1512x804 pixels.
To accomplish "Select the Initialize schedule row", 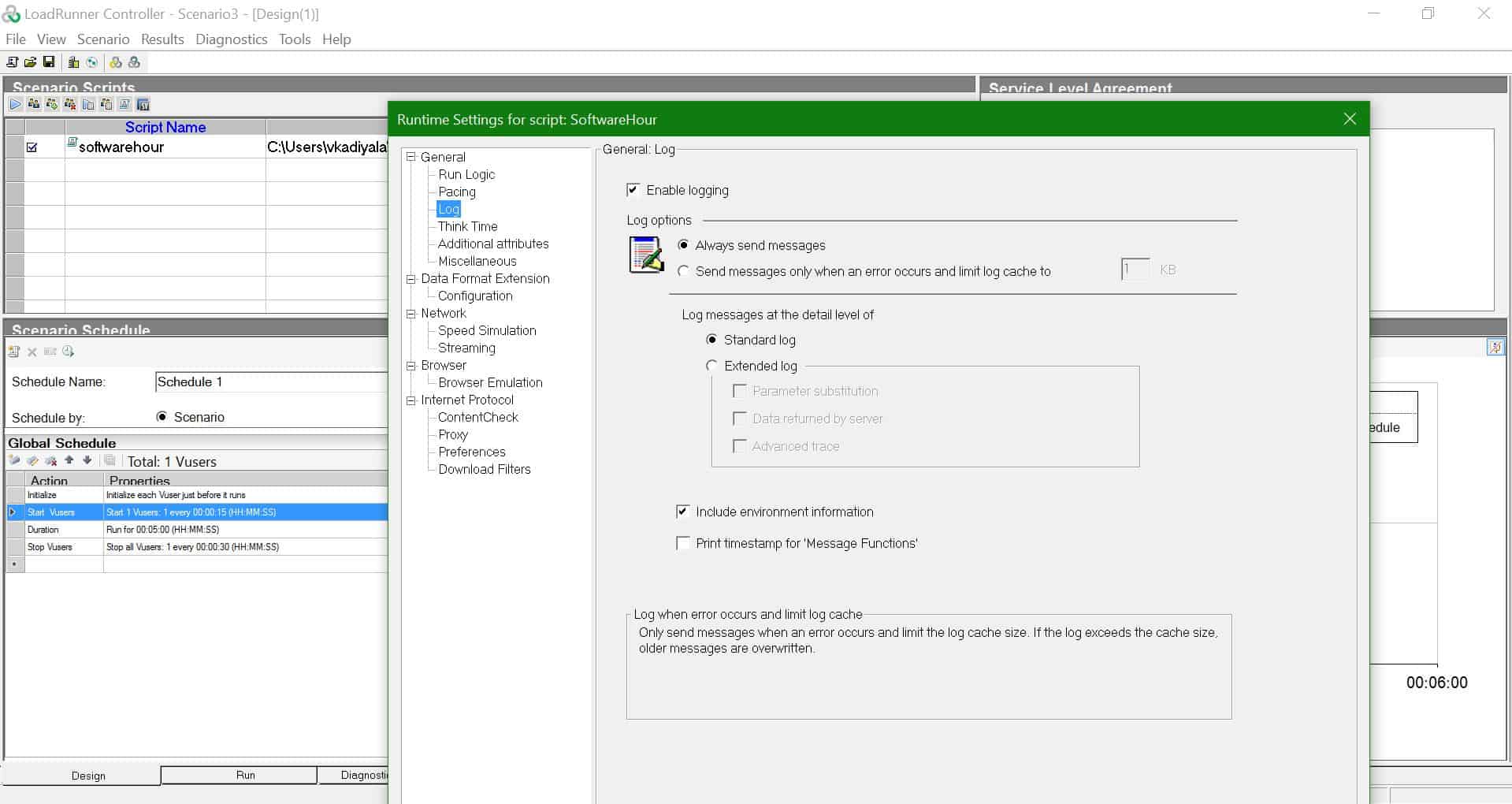I will click(x=197, y=495).
